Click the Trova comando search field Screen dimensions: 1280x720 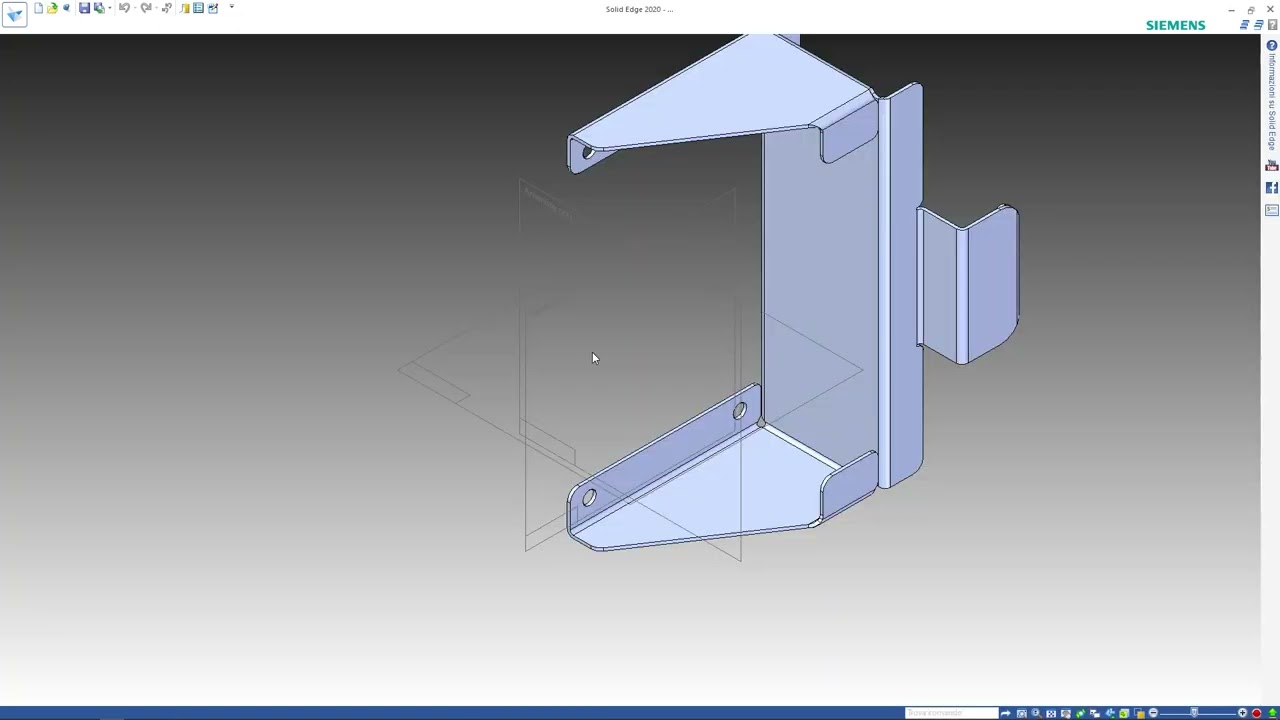[x=951, y=713]
